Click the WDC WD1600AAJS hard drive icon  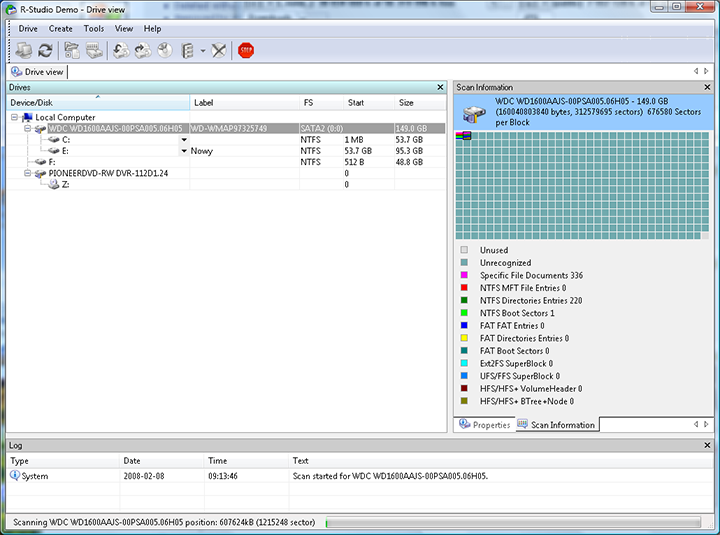point(40,129)
